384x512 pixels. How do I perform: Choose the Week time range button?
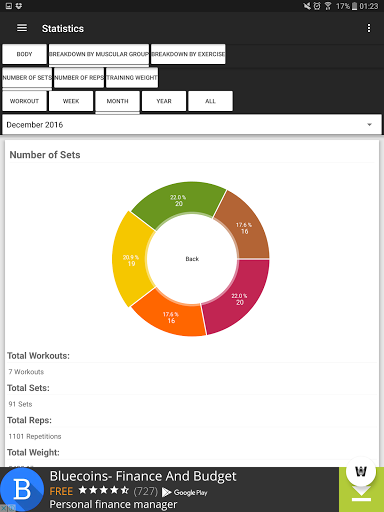point(71,101)
